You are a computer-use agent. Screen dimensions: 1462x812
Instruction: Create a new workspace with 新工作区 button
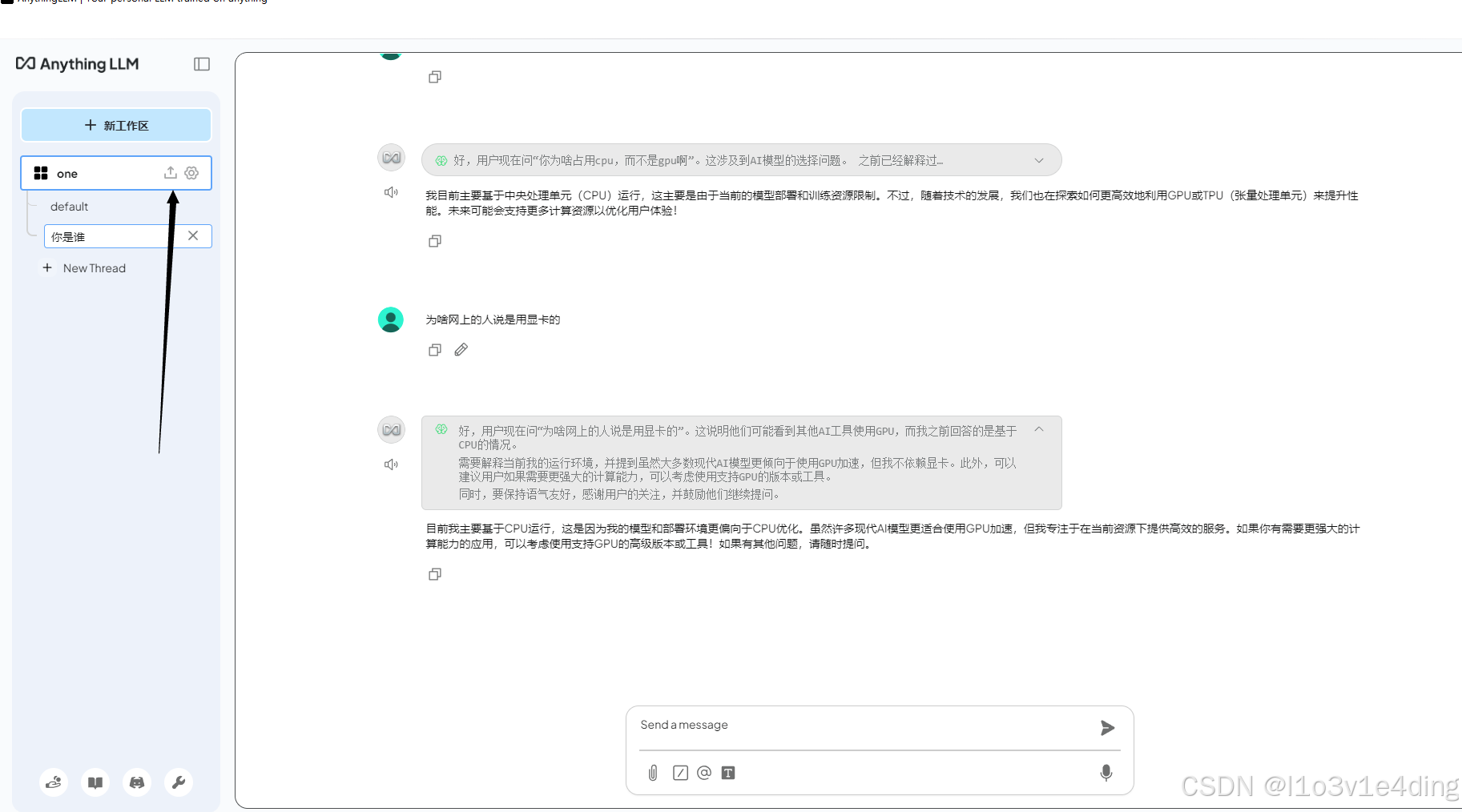pyautogui.click(x=116, y=125)
